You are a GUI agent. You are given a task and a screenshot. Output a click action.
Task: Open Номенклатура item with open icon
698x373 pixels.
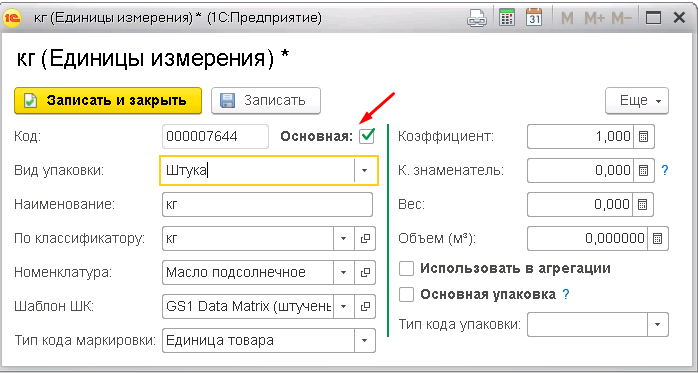(365, 272)
